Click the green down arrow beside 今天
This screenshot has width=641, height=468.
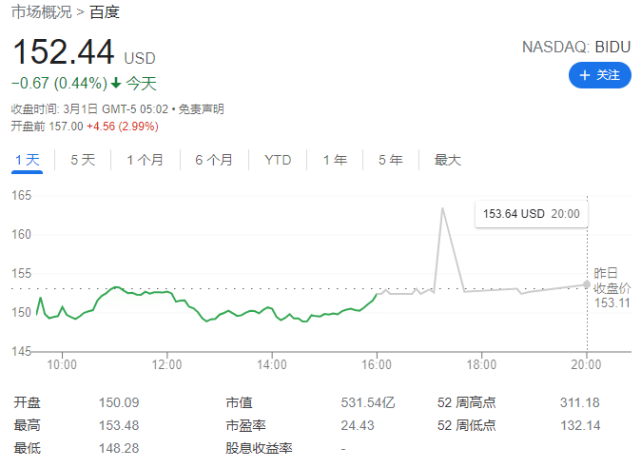click(116, 83)
